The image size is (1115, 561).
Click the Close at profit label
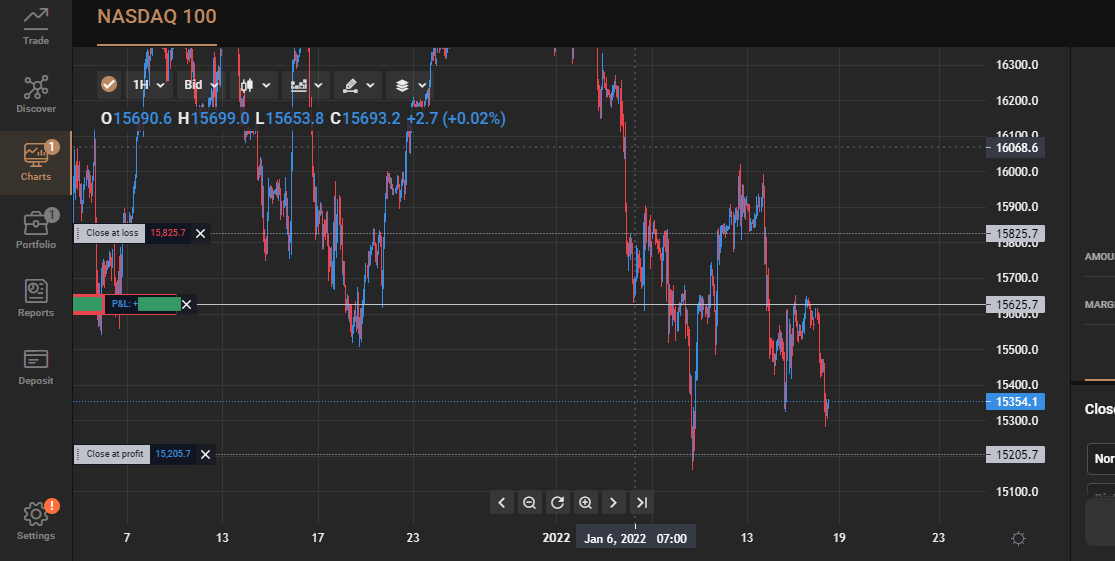[112, 454]
